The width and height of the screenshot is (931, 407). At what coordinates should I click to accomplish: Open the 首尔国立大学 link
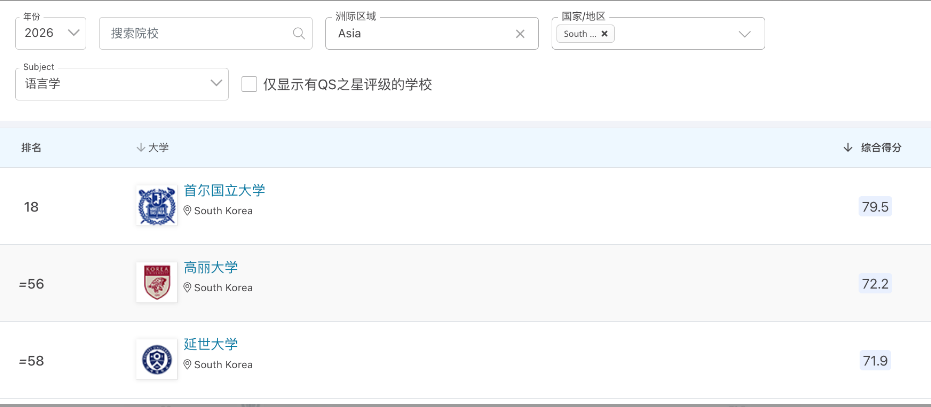click(x=224, y=190)
